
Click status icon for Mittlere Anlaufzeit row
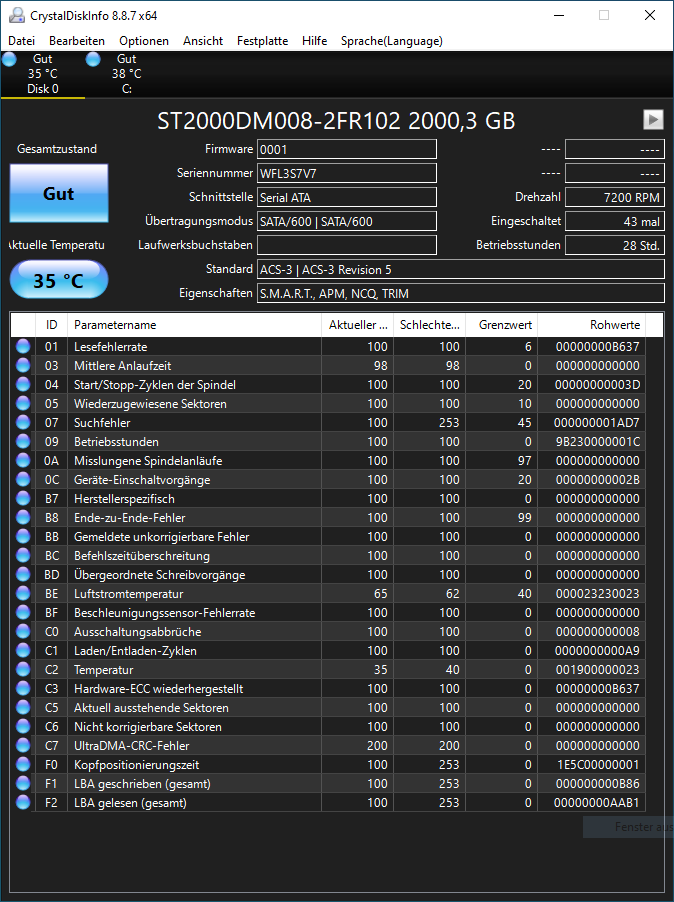pos(23,365)
